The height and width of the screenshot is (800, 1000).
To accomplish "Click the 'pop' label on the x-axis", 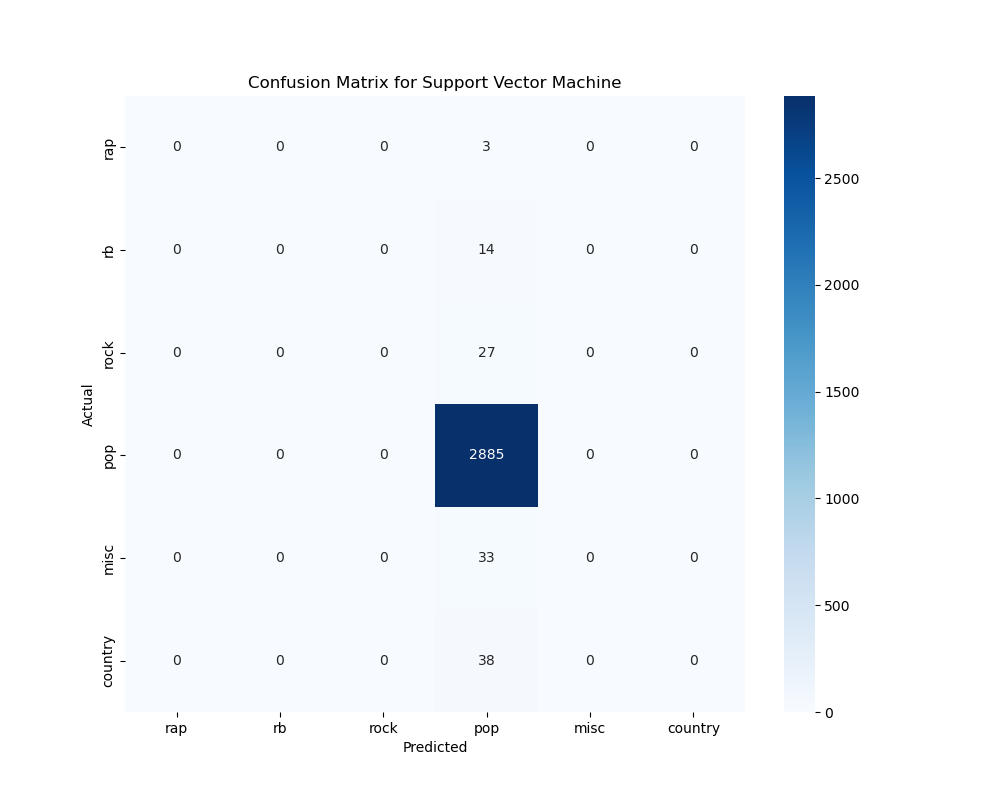I will tap(486, 728).
